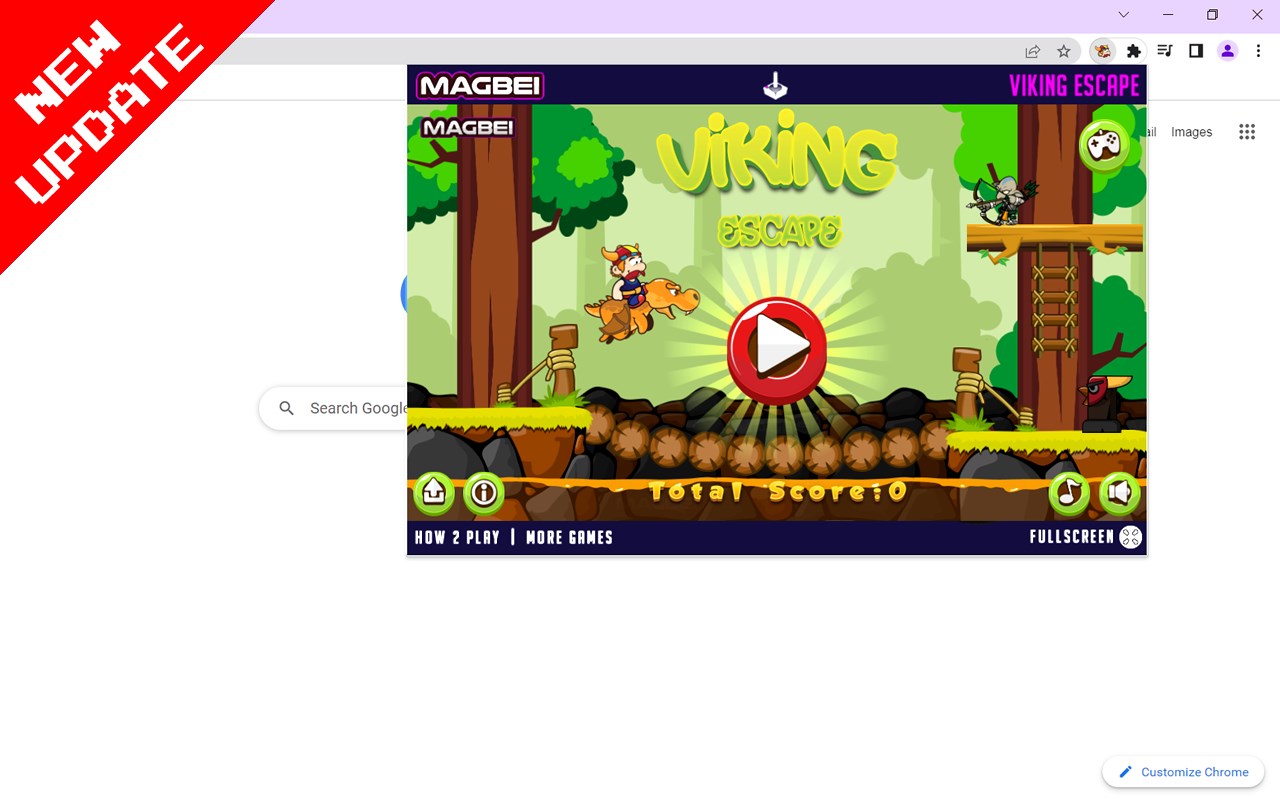The image size is (1280, 800).
Task: Click the joystick icon in popup header
Action: pyautogui.click(x=775, y=87)
